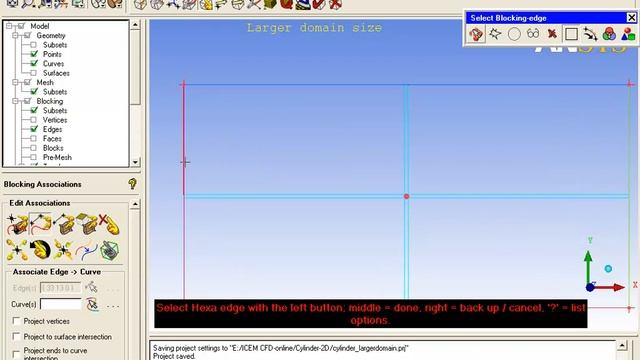Toggle the Mesh branch checkbox
This screenshot has width=640, height=360.
[x=27, y=82]
